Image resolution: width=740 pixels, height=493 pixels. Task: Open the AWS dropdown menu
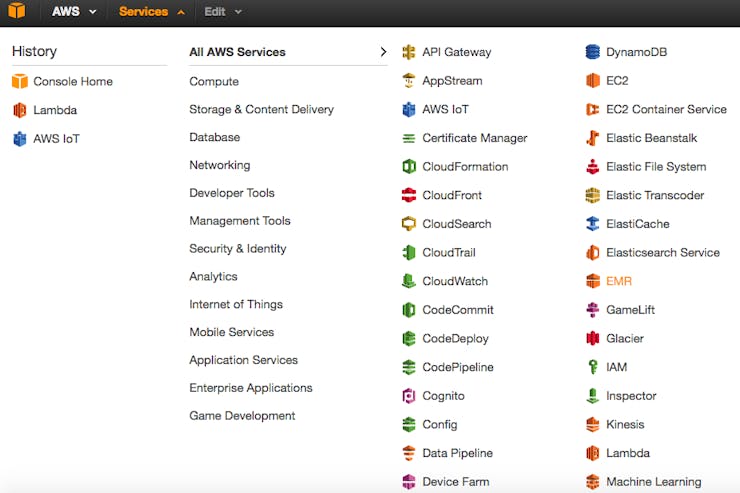[x=74, y=11]
